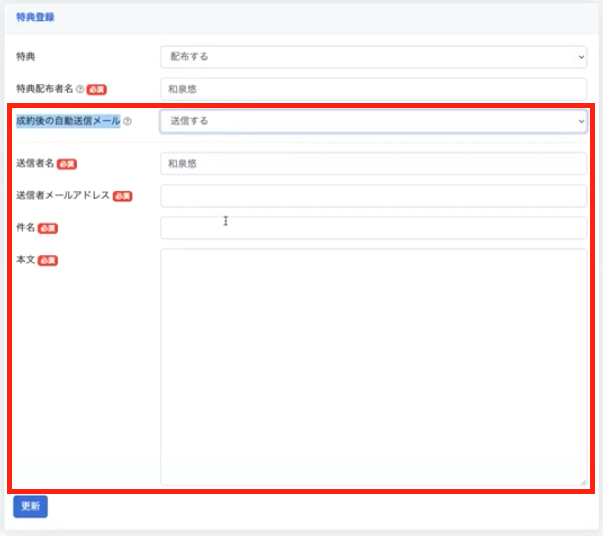Image resolution: width=603 pixels, height=536 pixels.
Task: Click inside the 本文 text area
Action: pos(373,367)
